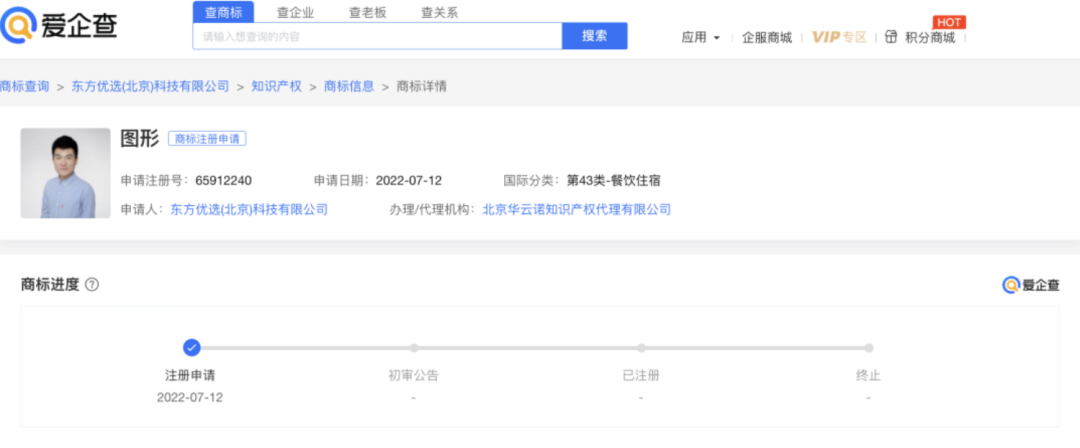Focus the search input field
Viewport: 1080px width, 448px height.
pyautogui.click(x=377, y=36)
